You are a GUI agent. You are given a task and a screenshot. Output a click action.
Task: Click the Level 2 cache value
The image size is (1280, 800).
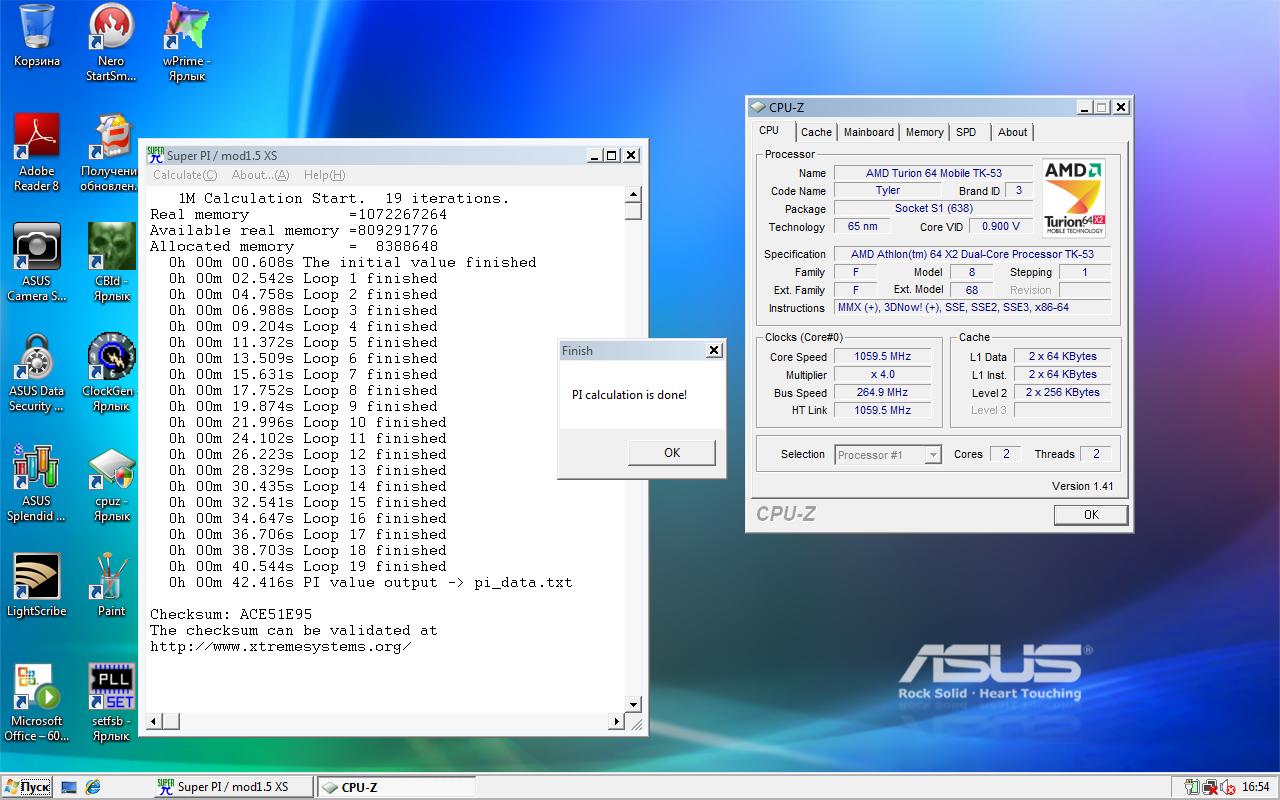tap(1063, 393)
